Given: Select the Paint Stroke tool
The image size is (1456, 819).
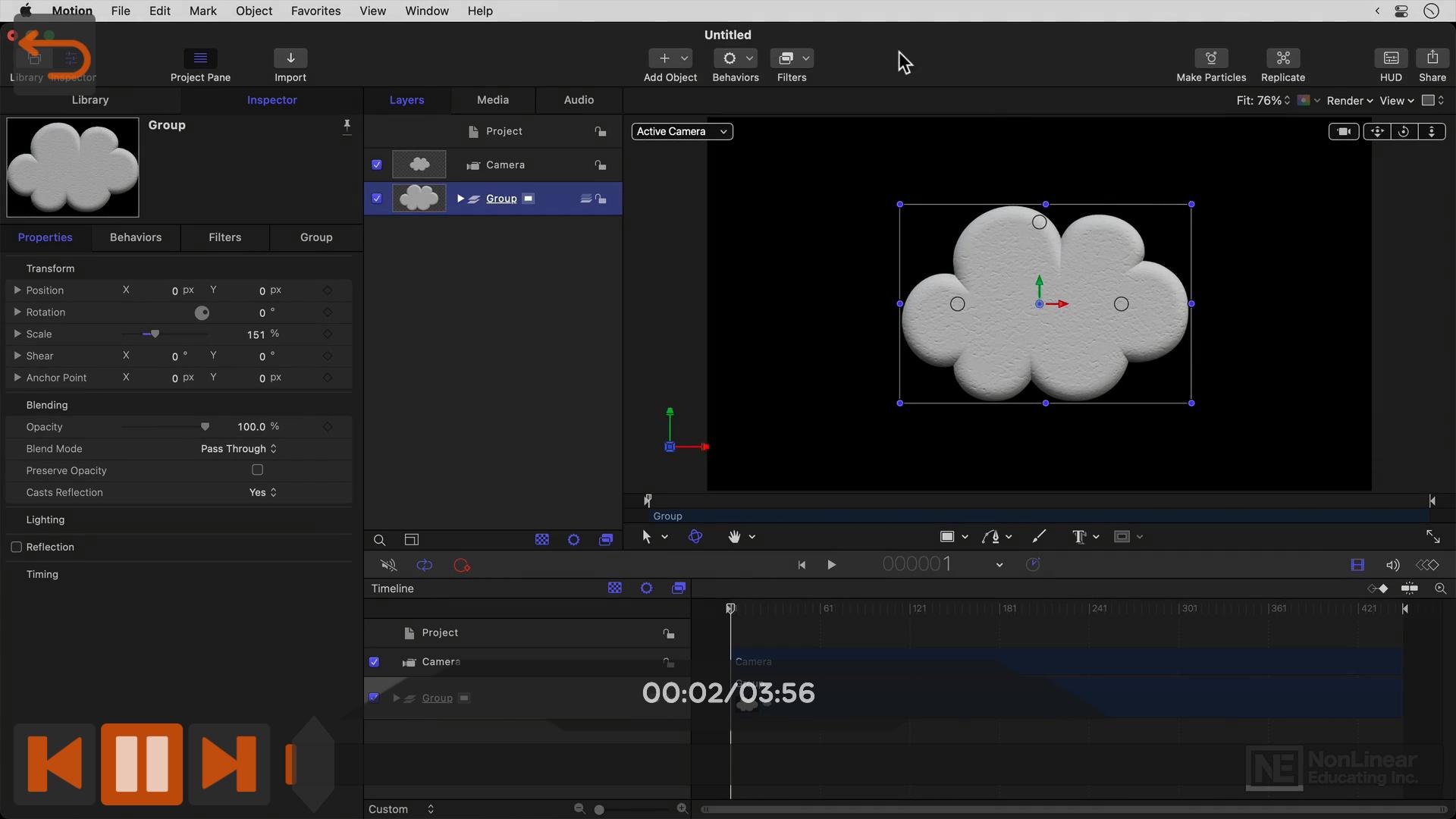Looking at the screenshot, I should click(x=1039, y=537).
